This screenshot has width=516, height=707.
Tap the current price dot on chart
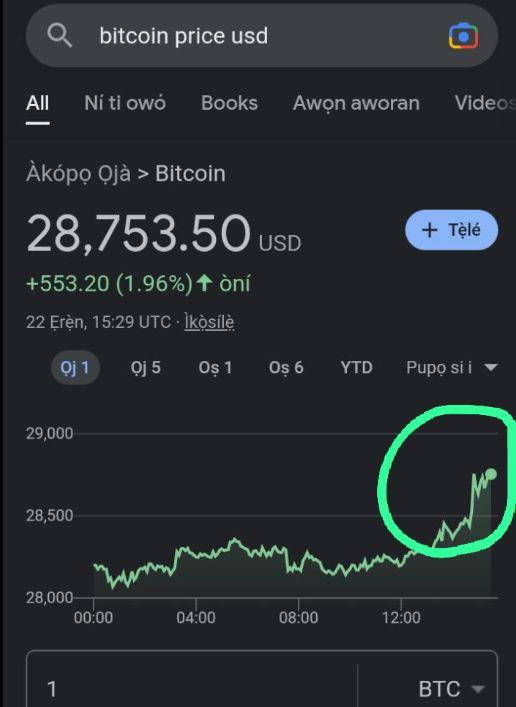click(491, 474)
